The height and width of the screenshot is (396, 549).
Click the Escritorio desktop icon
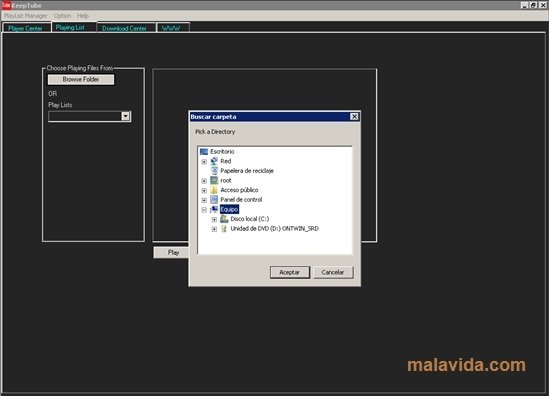click(204, 152)
